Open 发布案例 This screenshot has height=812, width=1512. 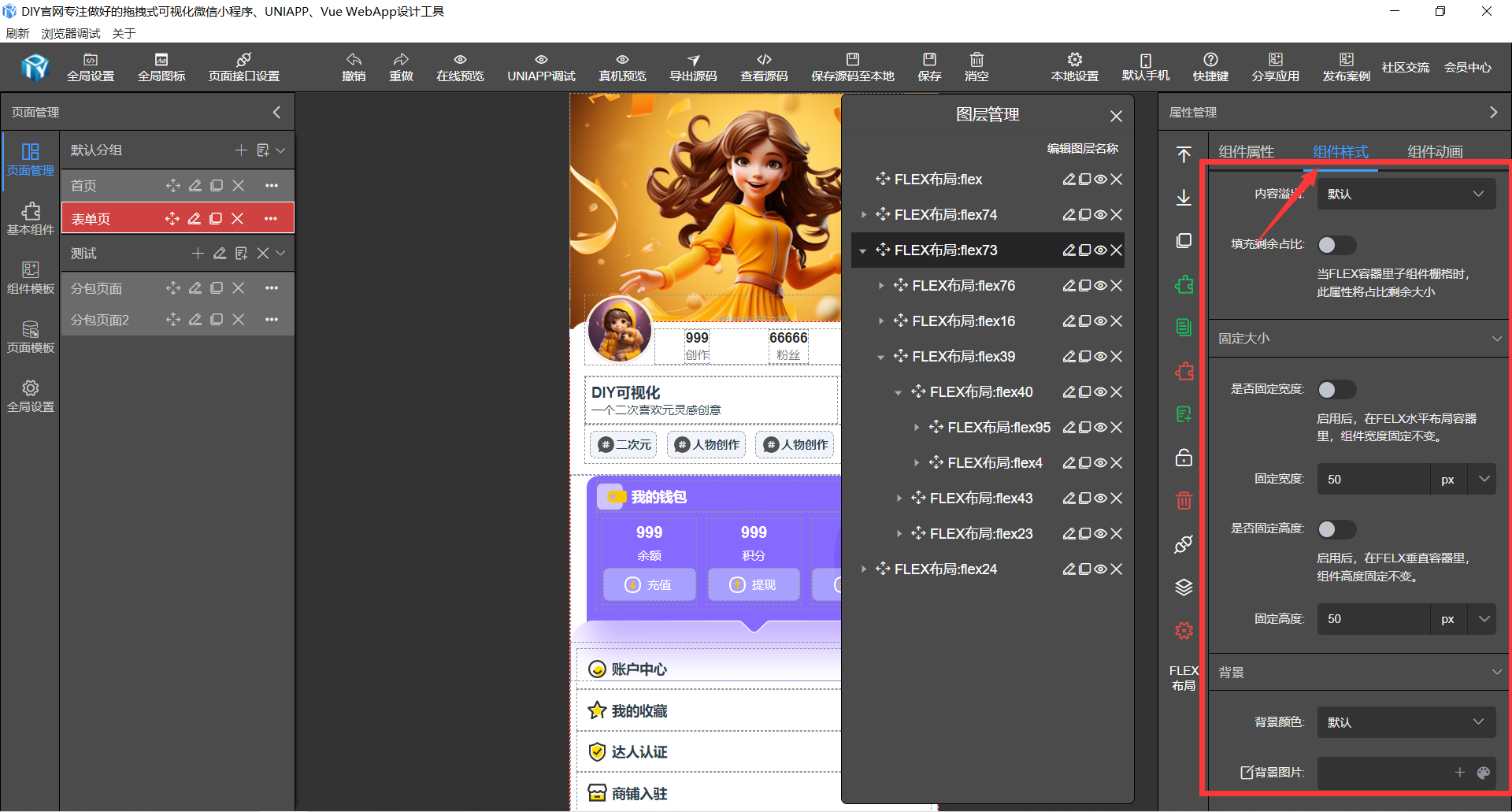click(1347, 68)
